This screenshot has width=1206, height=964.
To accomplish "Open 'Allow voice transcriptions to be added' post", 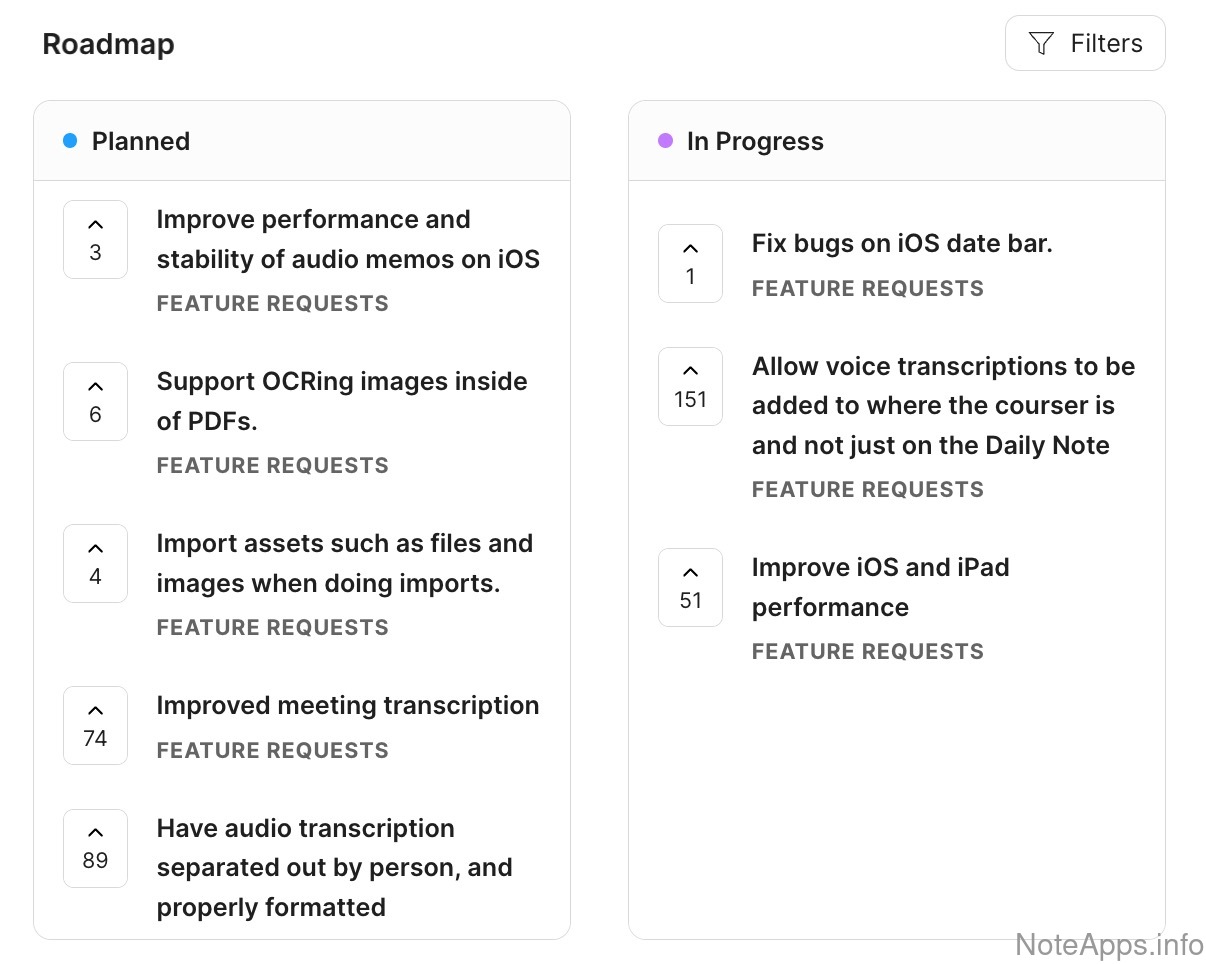I will click(942, 406).
